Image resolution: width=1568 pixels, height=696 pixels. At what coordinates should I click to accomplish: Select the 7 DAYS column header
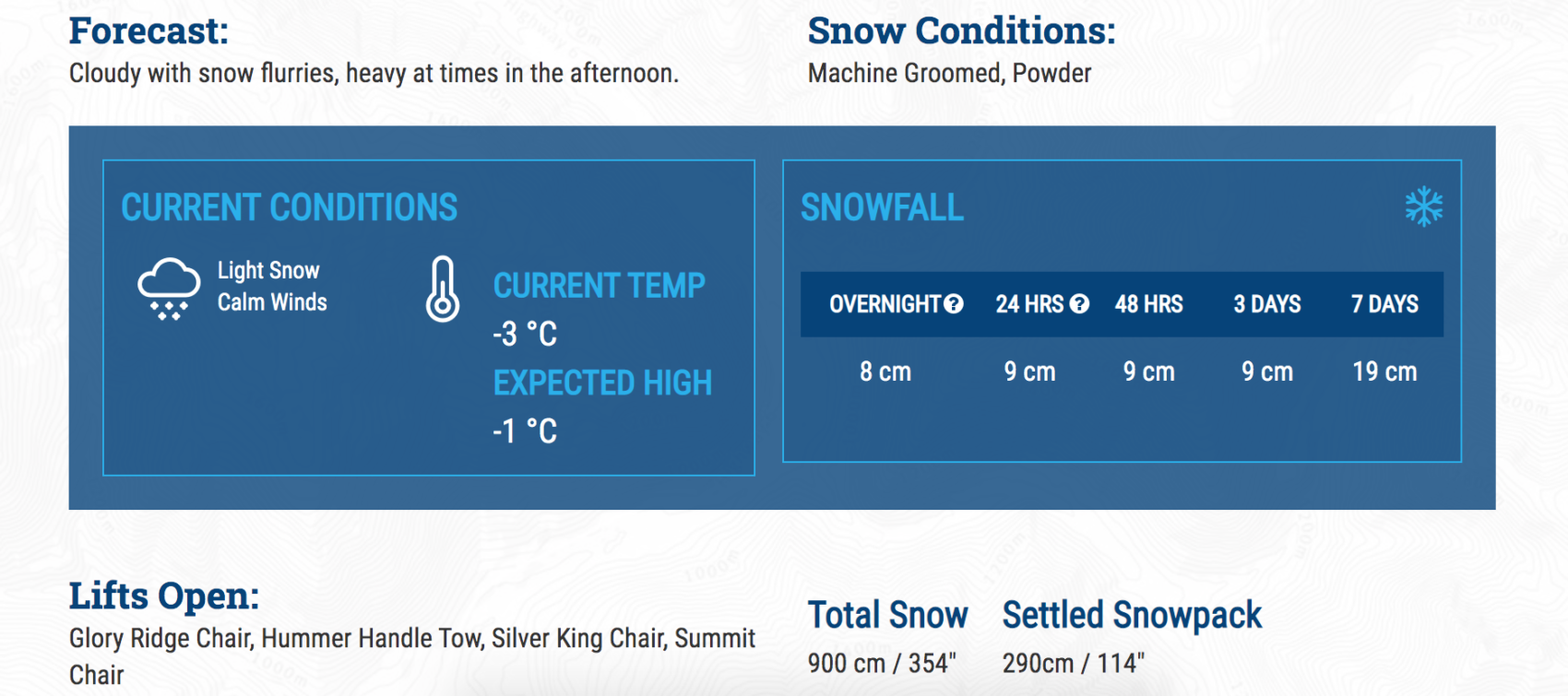point(1384,304)
